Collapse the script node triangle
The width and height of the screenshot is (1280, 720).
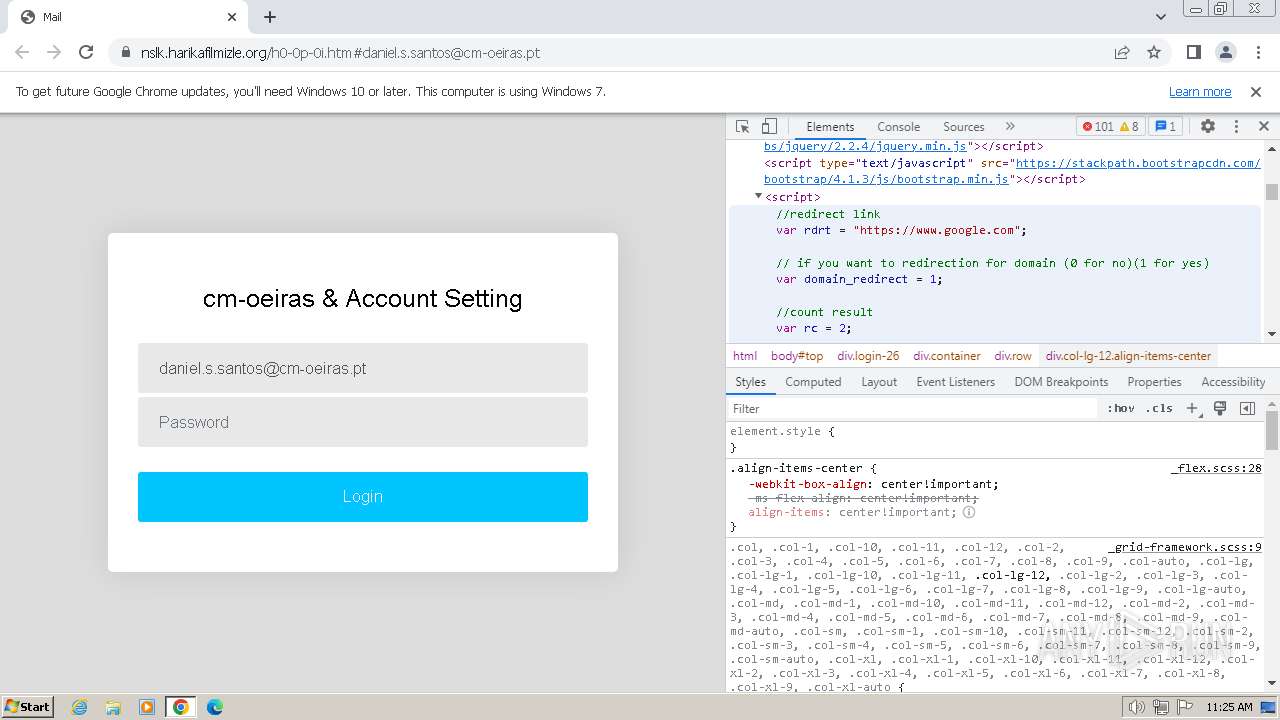pyautogui.click(x=758, y=196)
